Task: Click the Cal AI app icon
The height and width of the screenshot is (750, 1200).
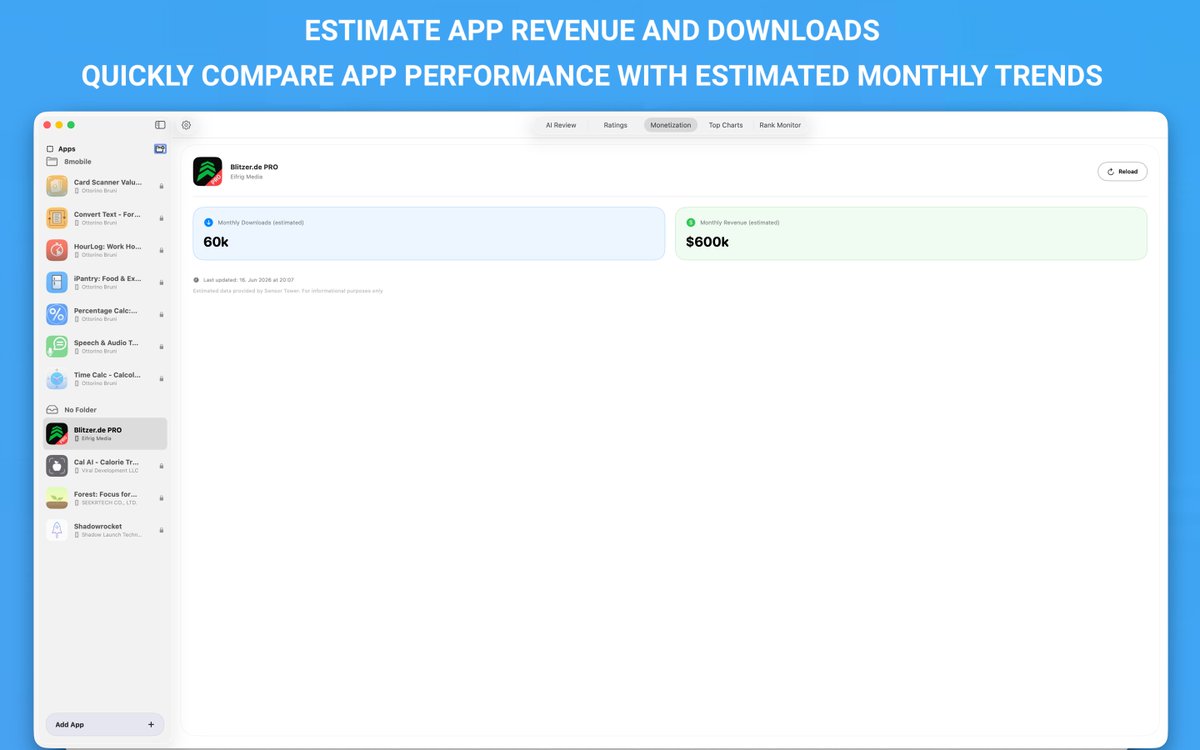Action: click(57, 466)
